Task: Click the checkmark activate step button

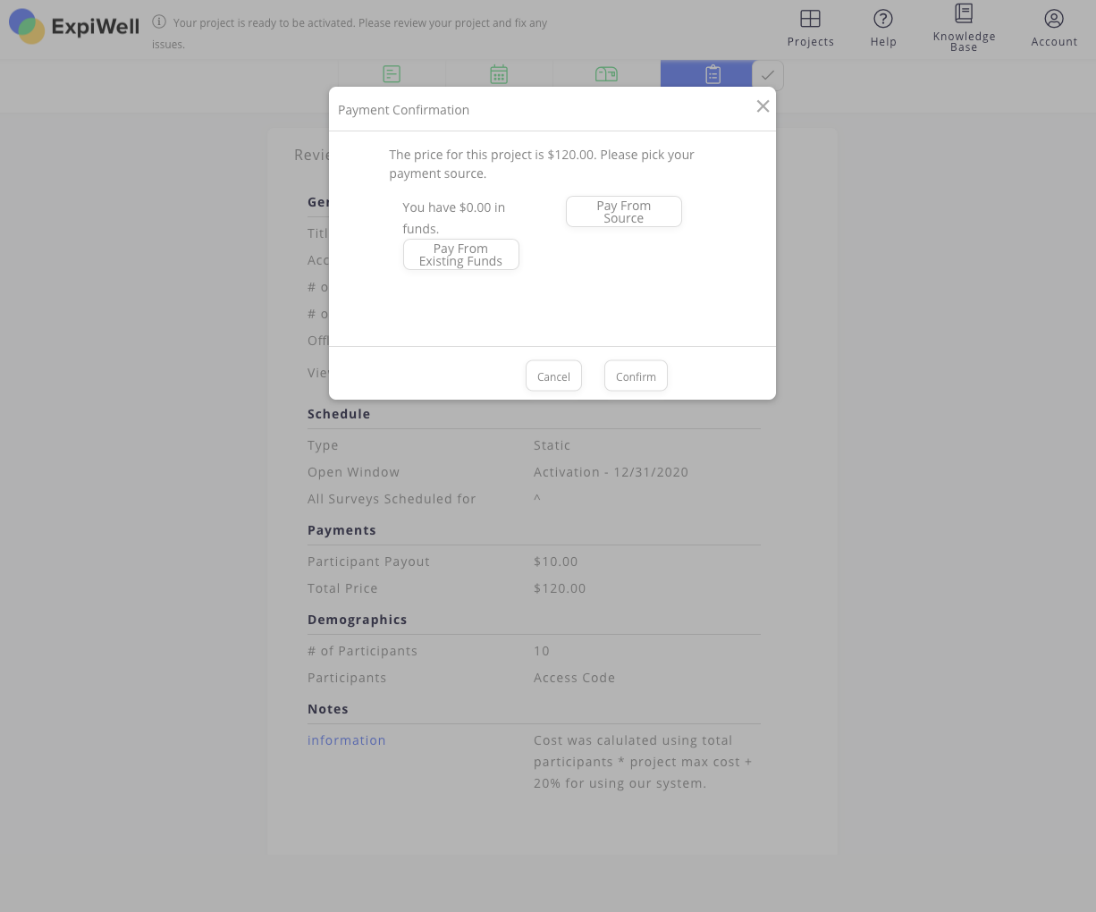Action: coord(767,75)
